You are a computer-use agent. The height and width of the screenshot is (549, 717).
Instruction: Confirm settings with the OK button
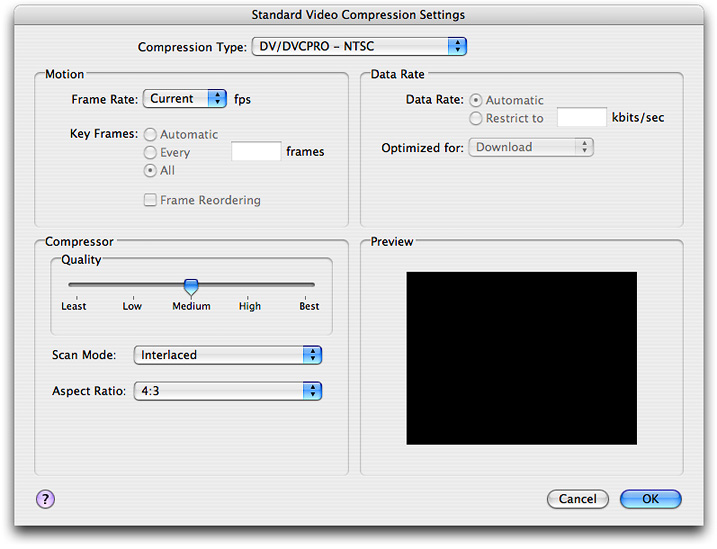[x=650, y=499]
